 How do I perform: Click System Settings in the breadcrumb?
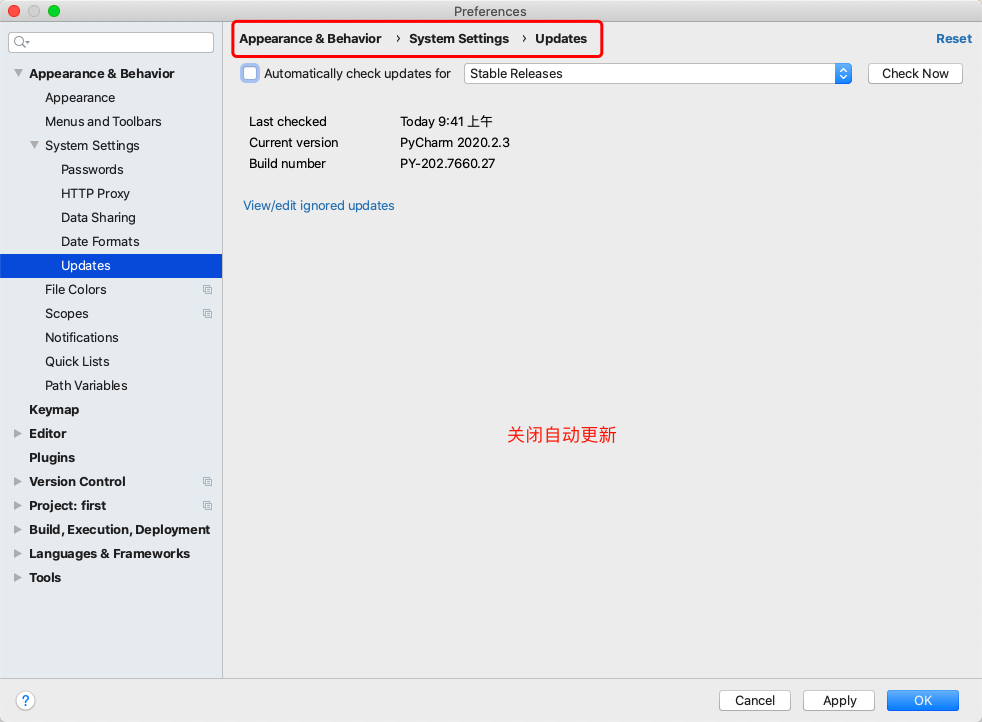tap(459, 39)
